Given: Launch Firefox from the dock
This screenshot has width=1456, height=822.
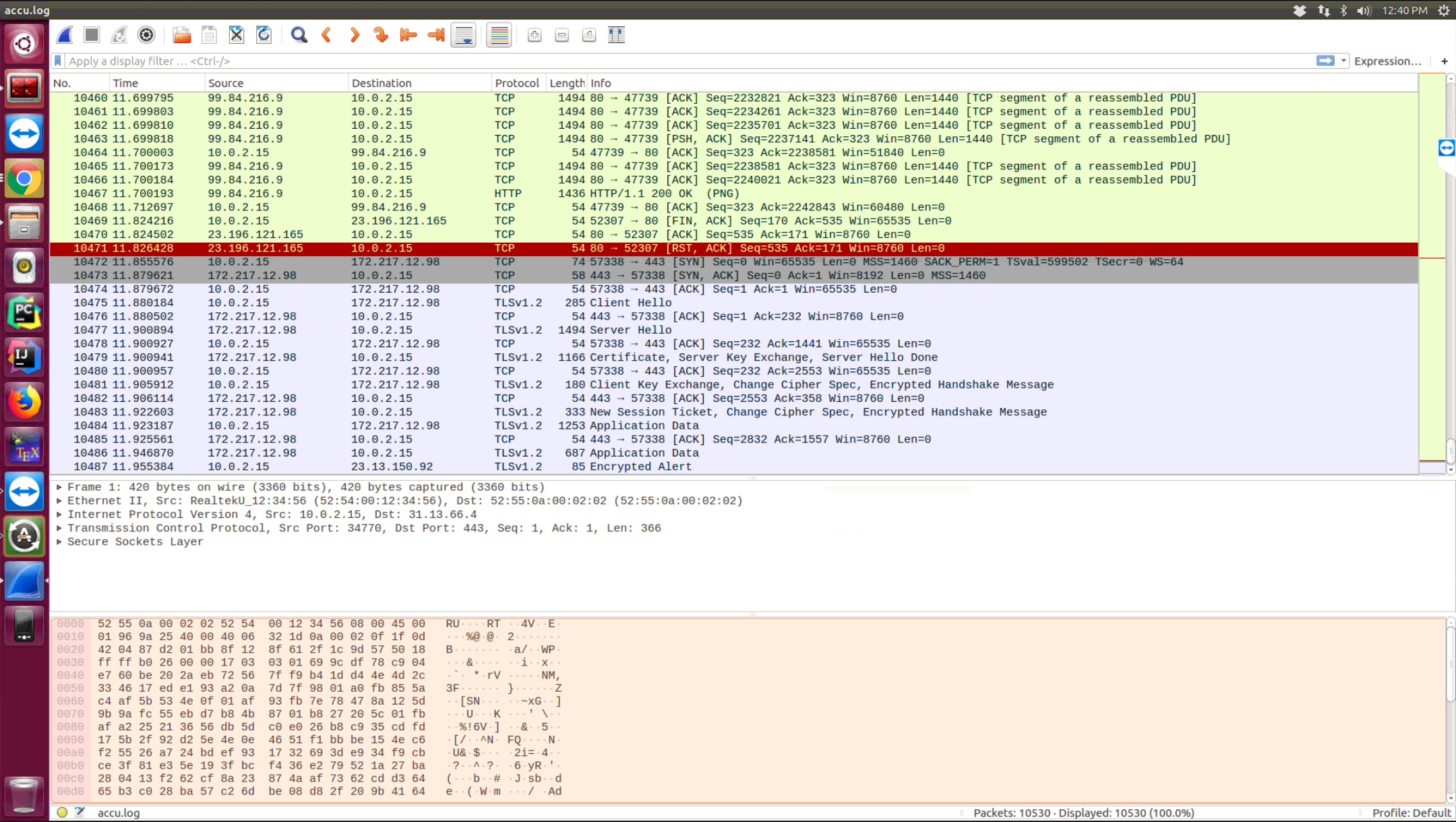Looking at the screenshot, I should 24,401.
